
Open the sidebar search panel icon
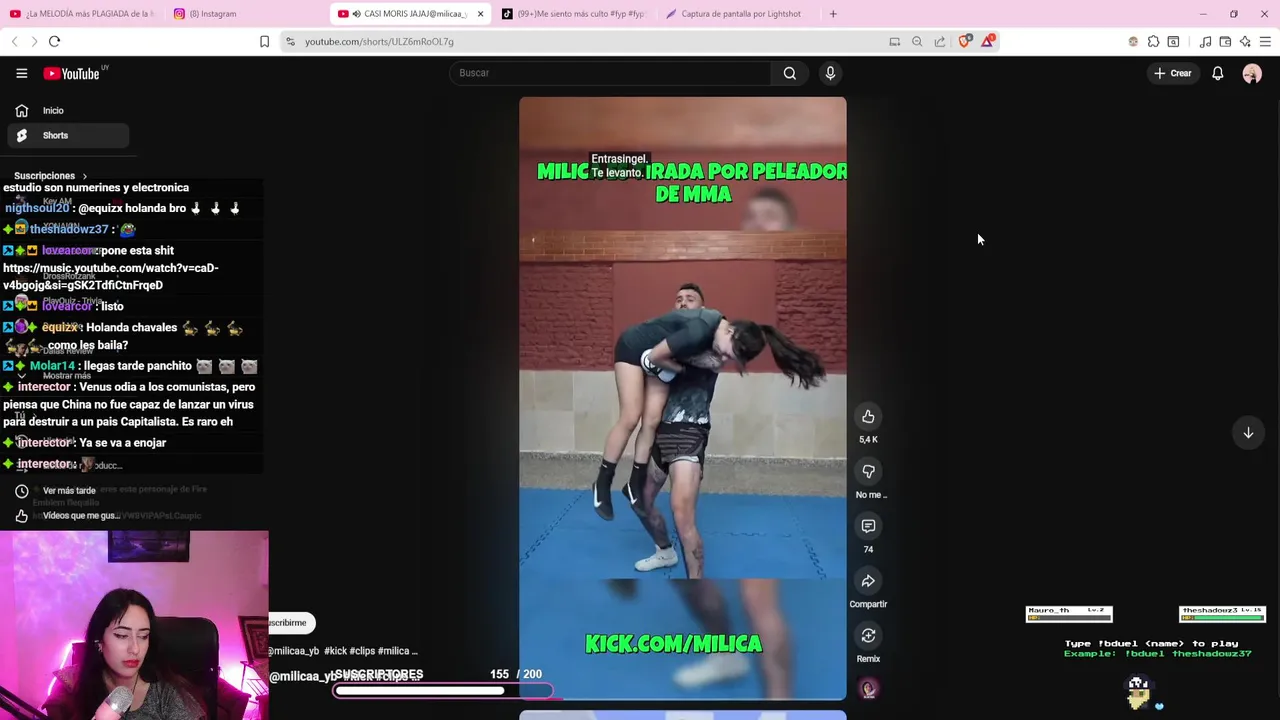1173,41
